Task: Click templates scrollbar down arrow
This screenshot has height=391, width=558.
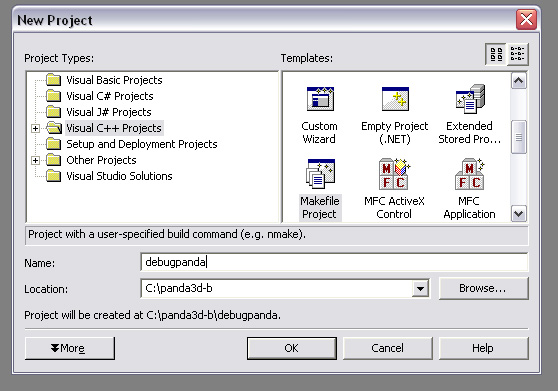Action: (x=519, y=214)
